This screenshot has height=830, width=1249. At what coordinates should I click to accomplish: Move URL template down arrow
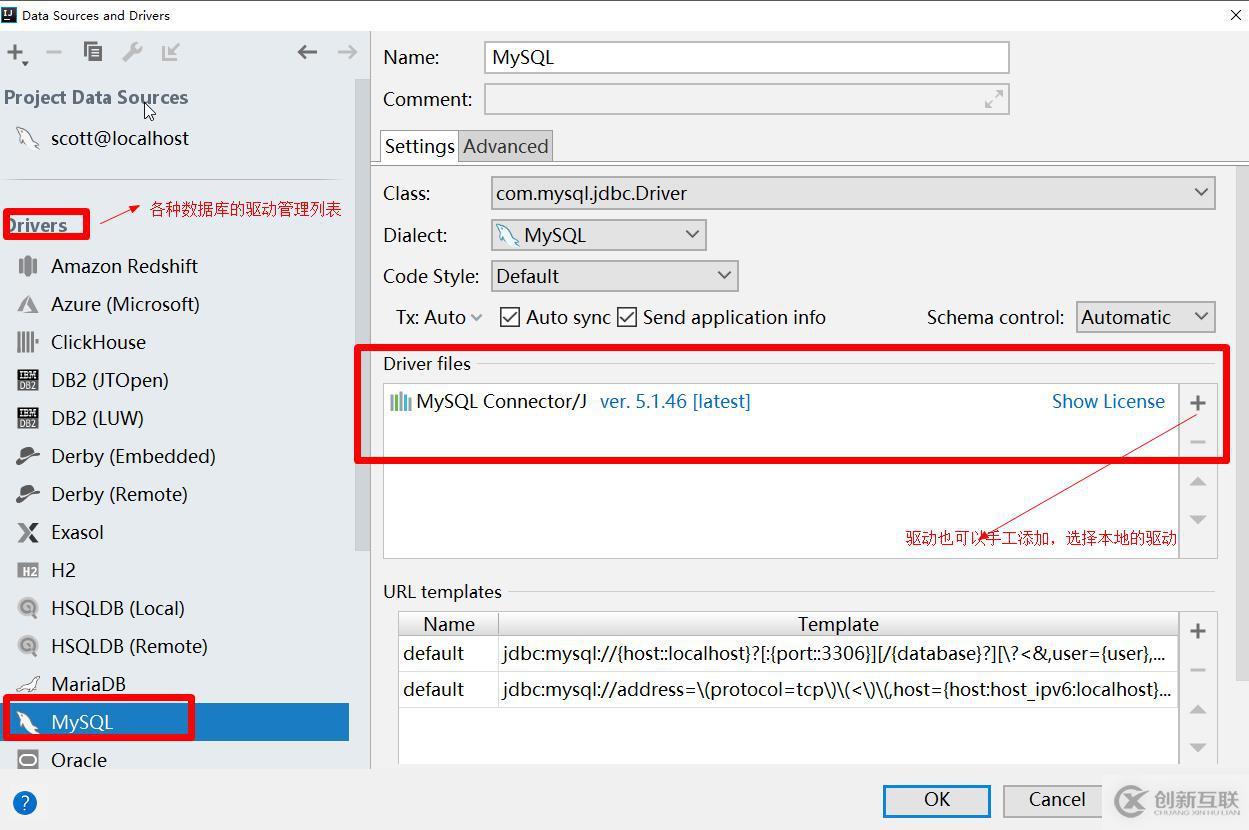pyautogui.click(x=1198, y=748)
